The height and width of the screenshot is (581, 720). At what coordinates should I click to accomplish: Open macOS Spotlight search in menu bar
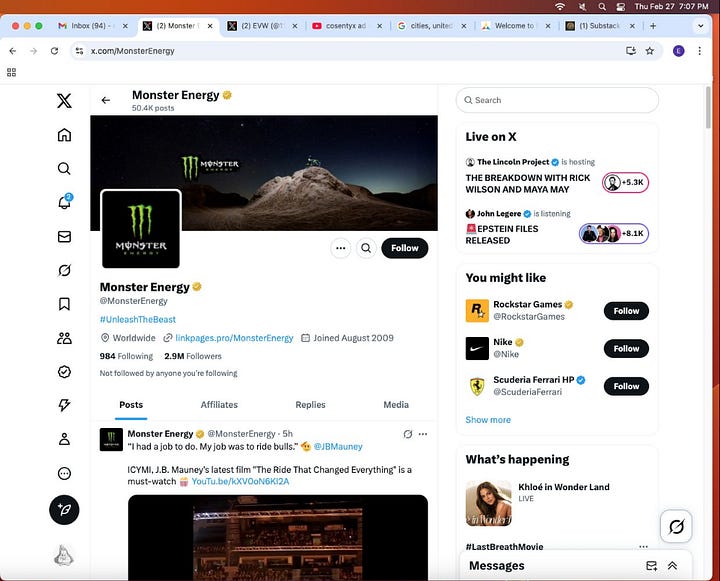(x=602, y=6)
